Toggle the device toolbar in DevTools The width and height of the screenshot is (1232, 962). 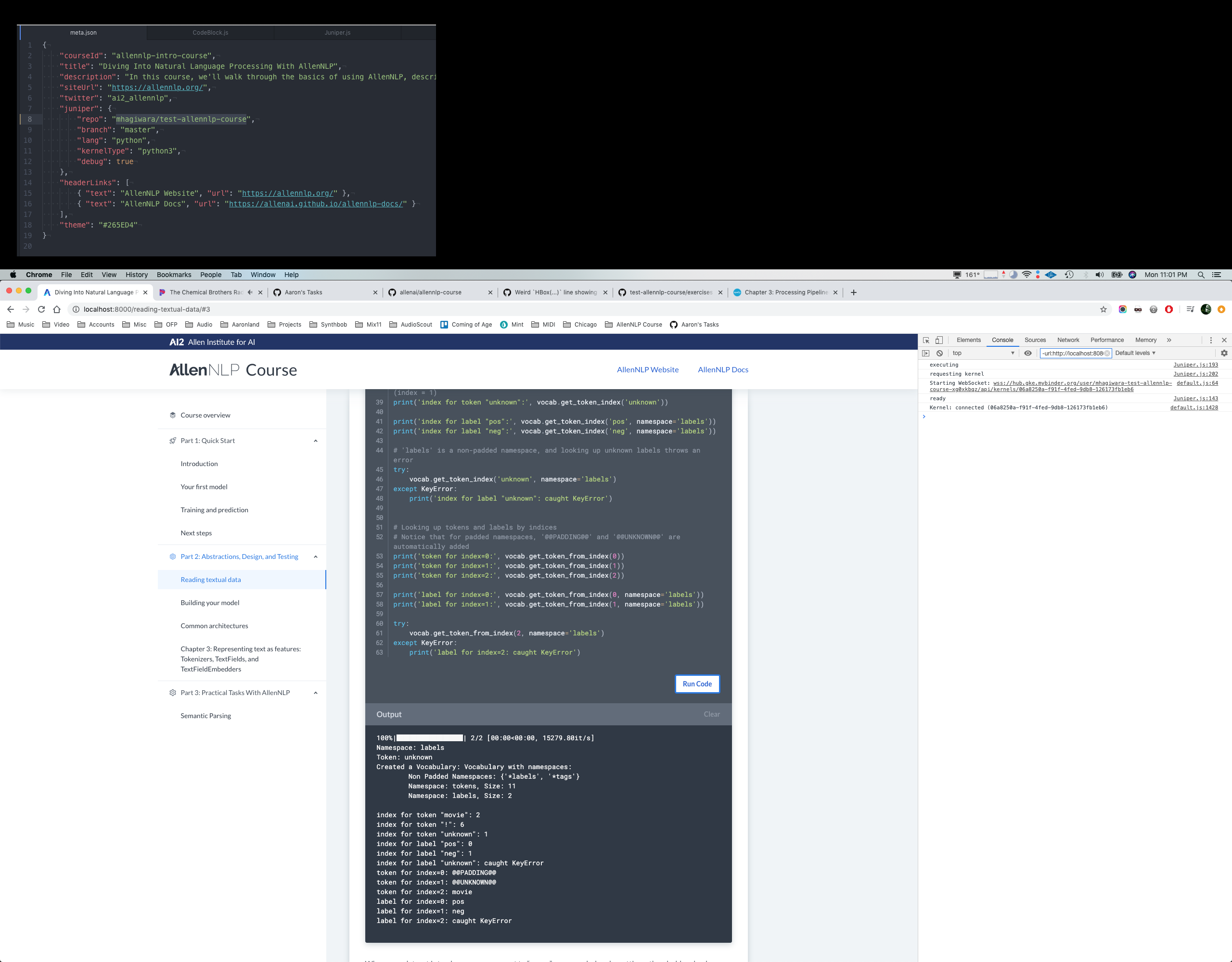click(x=938, y=340)
